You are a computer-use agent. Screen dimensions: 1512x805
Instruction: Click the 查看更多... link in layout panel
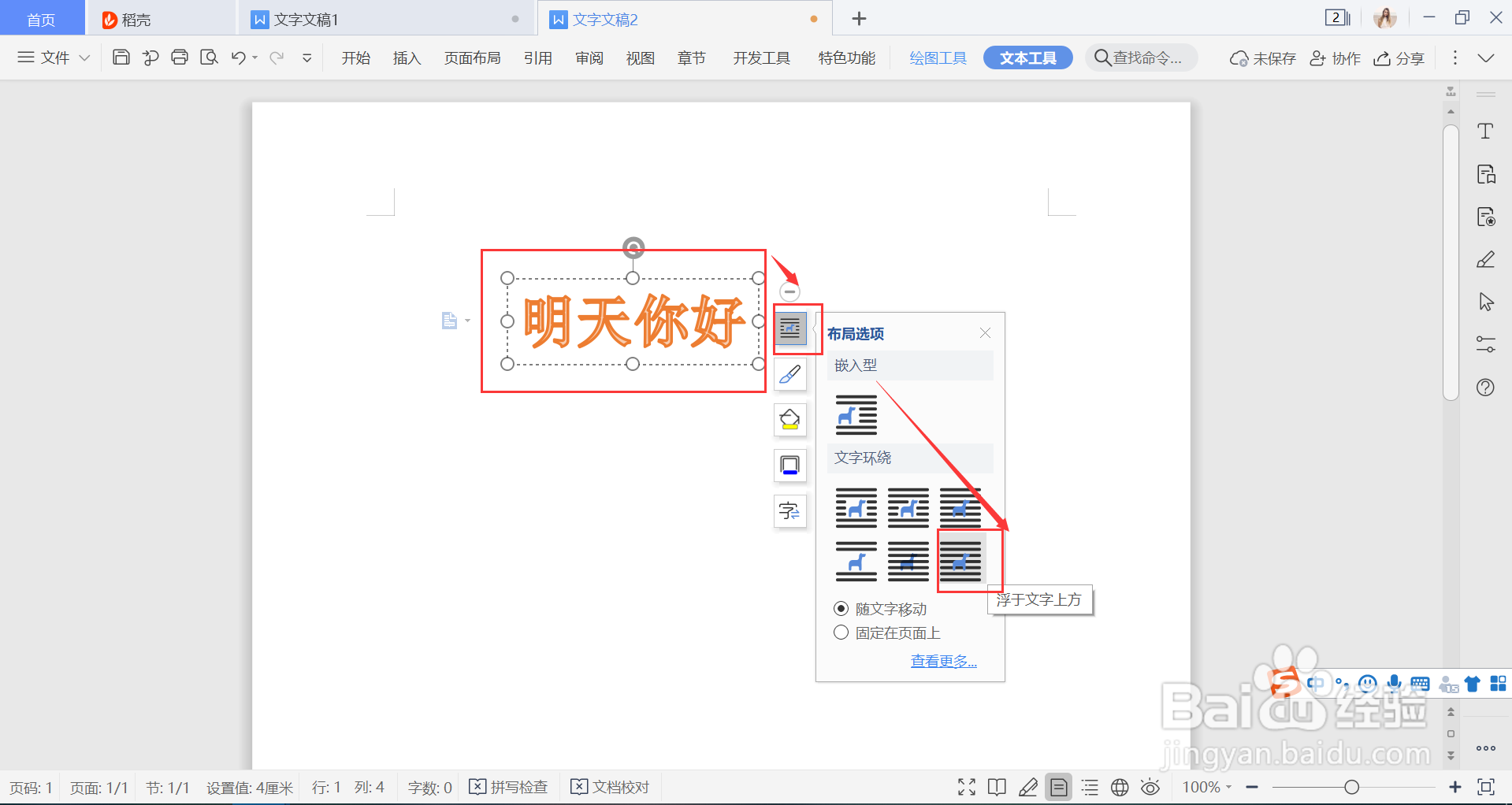(942, 660)
